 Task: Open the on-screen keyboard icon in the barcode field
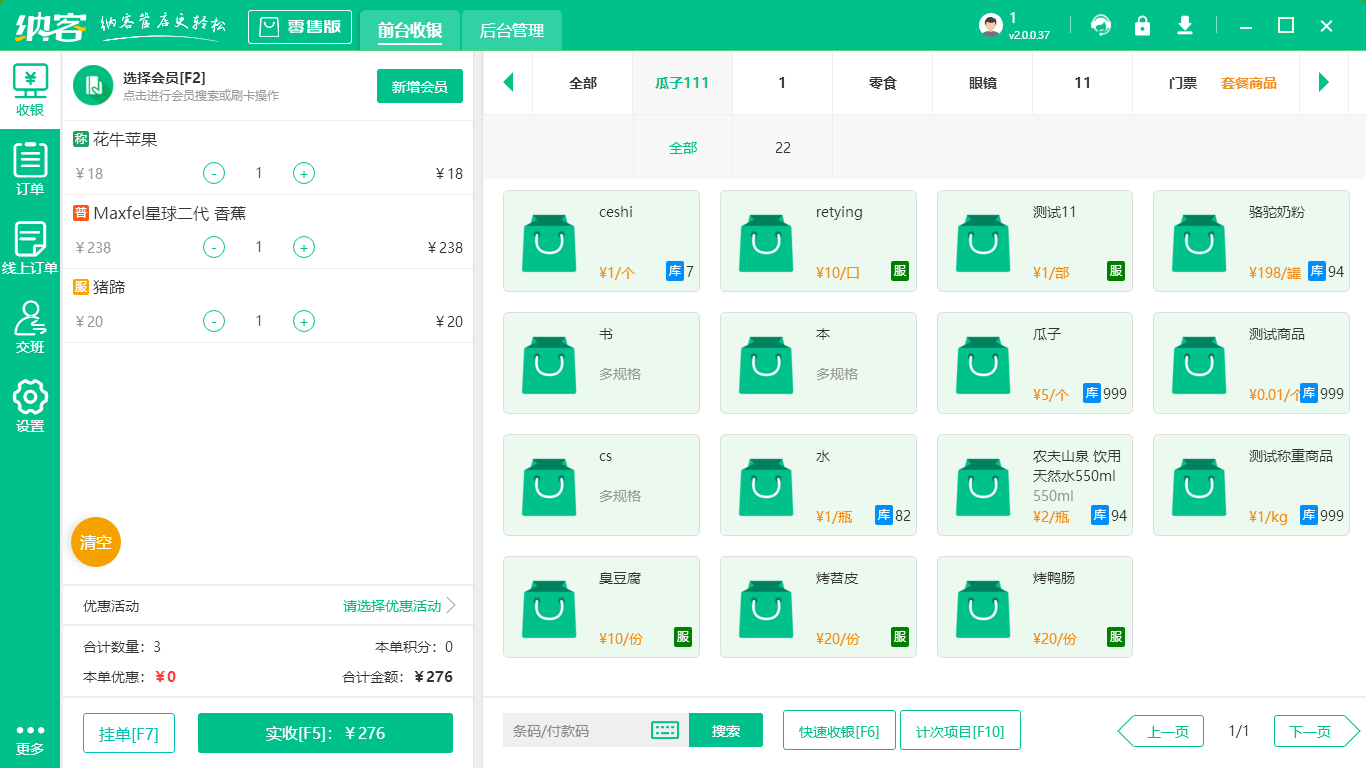pos(663,731)
